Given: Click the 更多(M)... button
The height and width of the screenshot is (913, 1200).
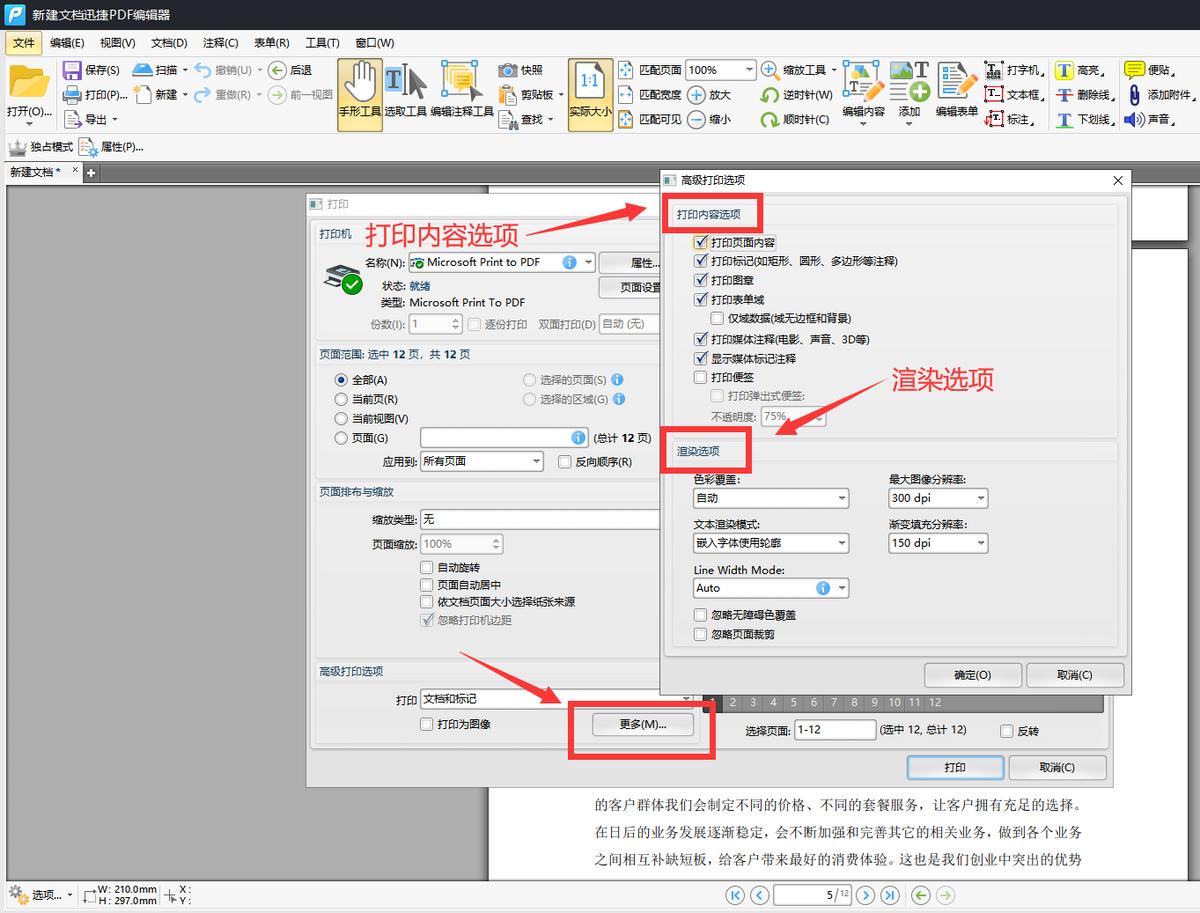Looking at the screenshot, I should (x=641, y=724).
